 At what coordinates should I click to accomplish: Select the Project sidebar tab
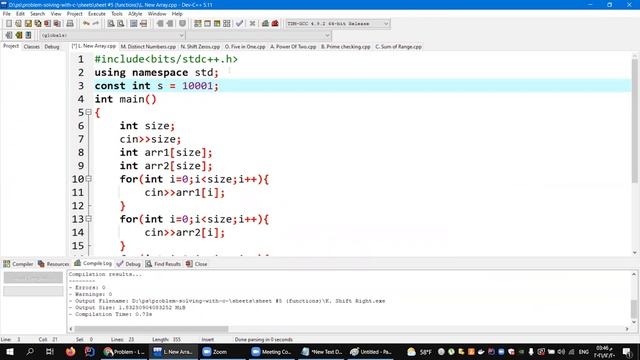pyautogui.click(x=11, y=46)
